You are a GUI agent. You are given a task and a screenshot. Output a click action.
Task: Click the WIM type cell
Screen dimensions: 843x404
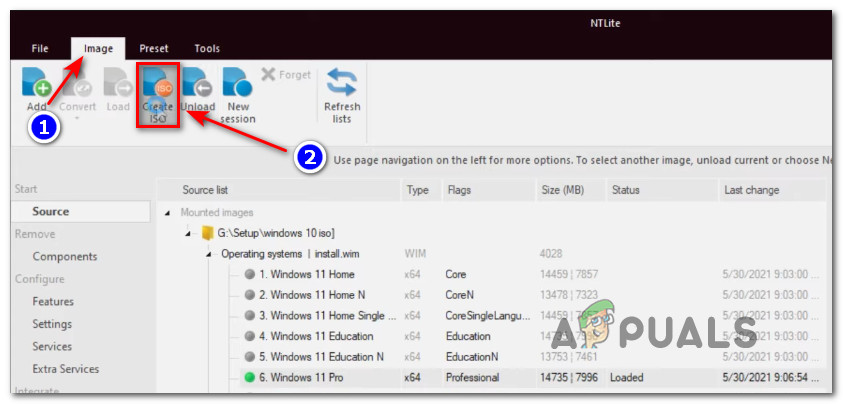tap(415, 254)
